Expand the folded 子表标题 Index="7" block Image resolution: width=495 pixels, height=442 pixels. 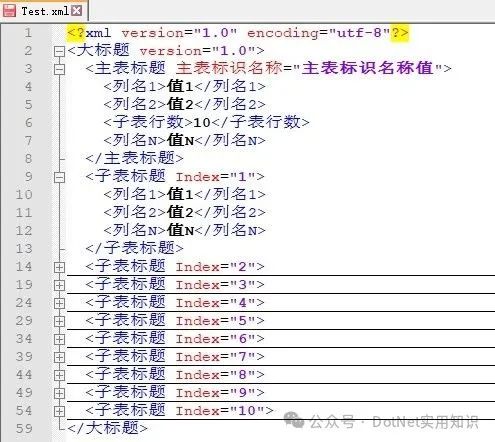click(x=59, y=357)
